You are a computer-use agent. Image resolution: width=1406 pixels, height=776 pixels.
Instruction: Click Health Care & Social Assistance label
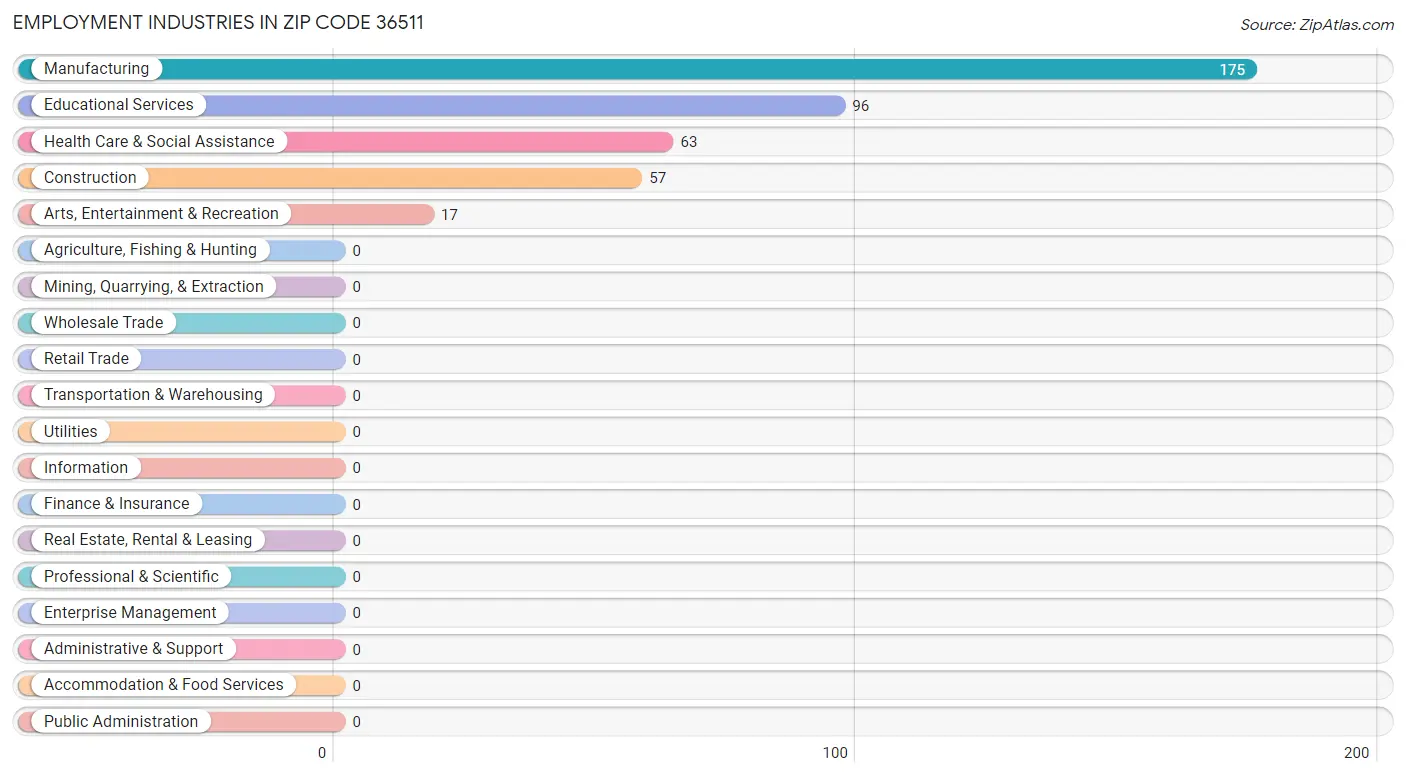coord(159,142)
